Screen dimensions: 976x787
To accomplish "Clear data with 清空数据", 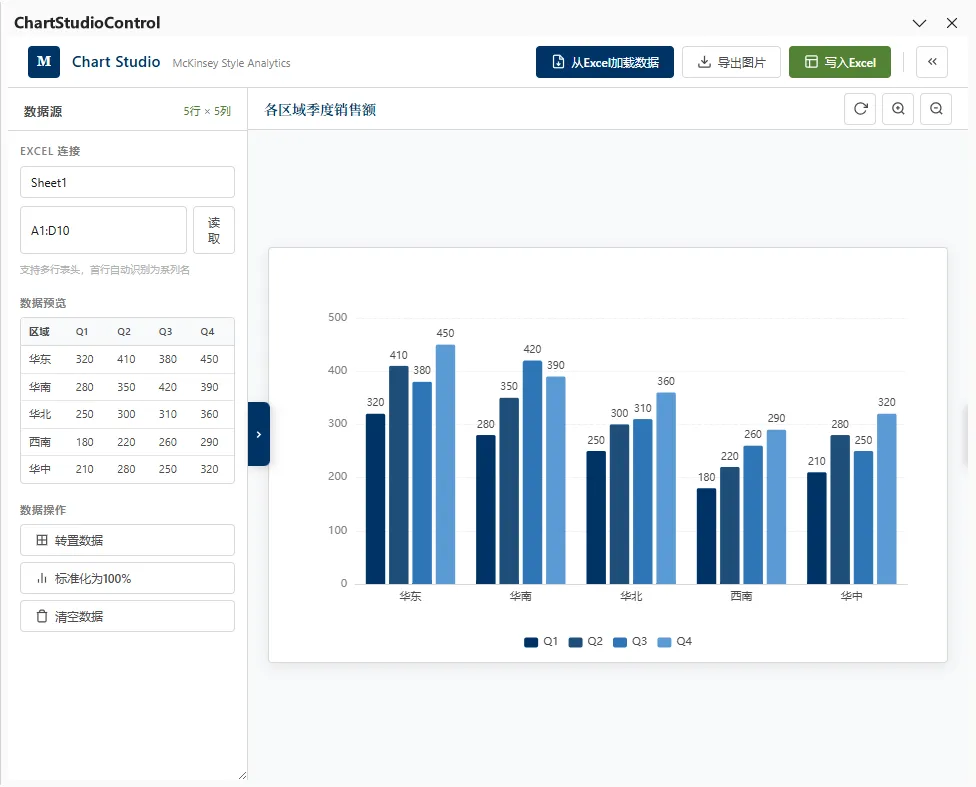I will coord(127,616).
